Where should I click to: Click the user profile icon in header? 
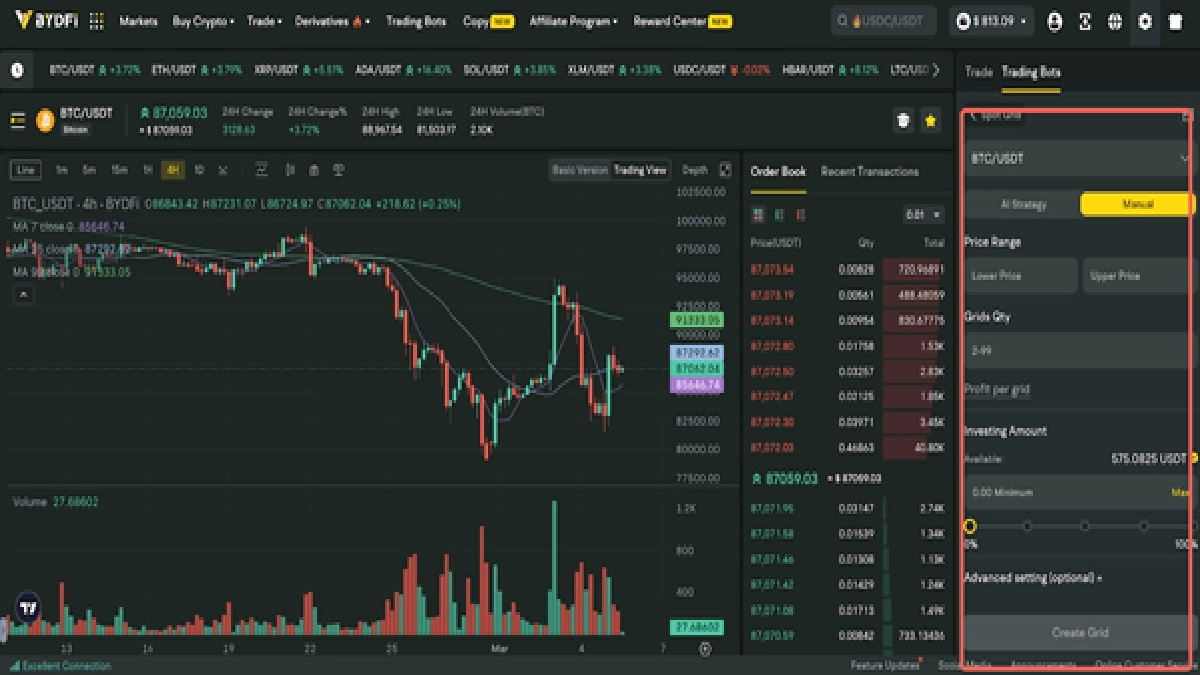pyautogui.click(x=1054, y=21)
